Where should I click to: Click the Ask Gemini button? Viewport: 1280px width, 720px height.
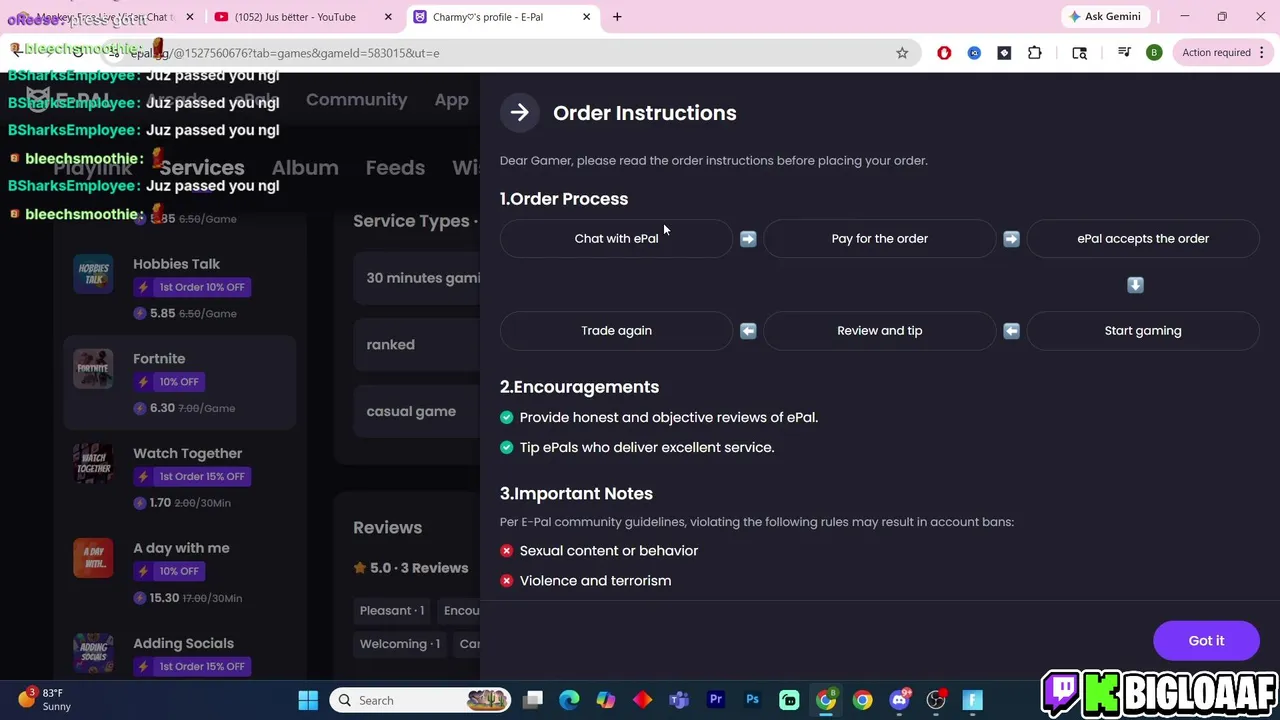1104,17
